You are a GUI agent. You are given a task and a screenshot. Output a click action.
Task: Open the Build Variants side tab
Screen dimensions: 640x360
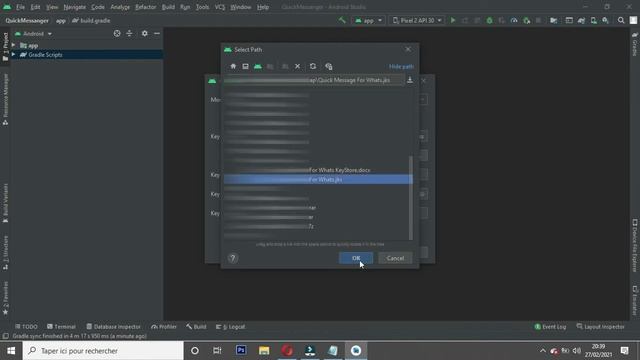click(x=5, y=203)
